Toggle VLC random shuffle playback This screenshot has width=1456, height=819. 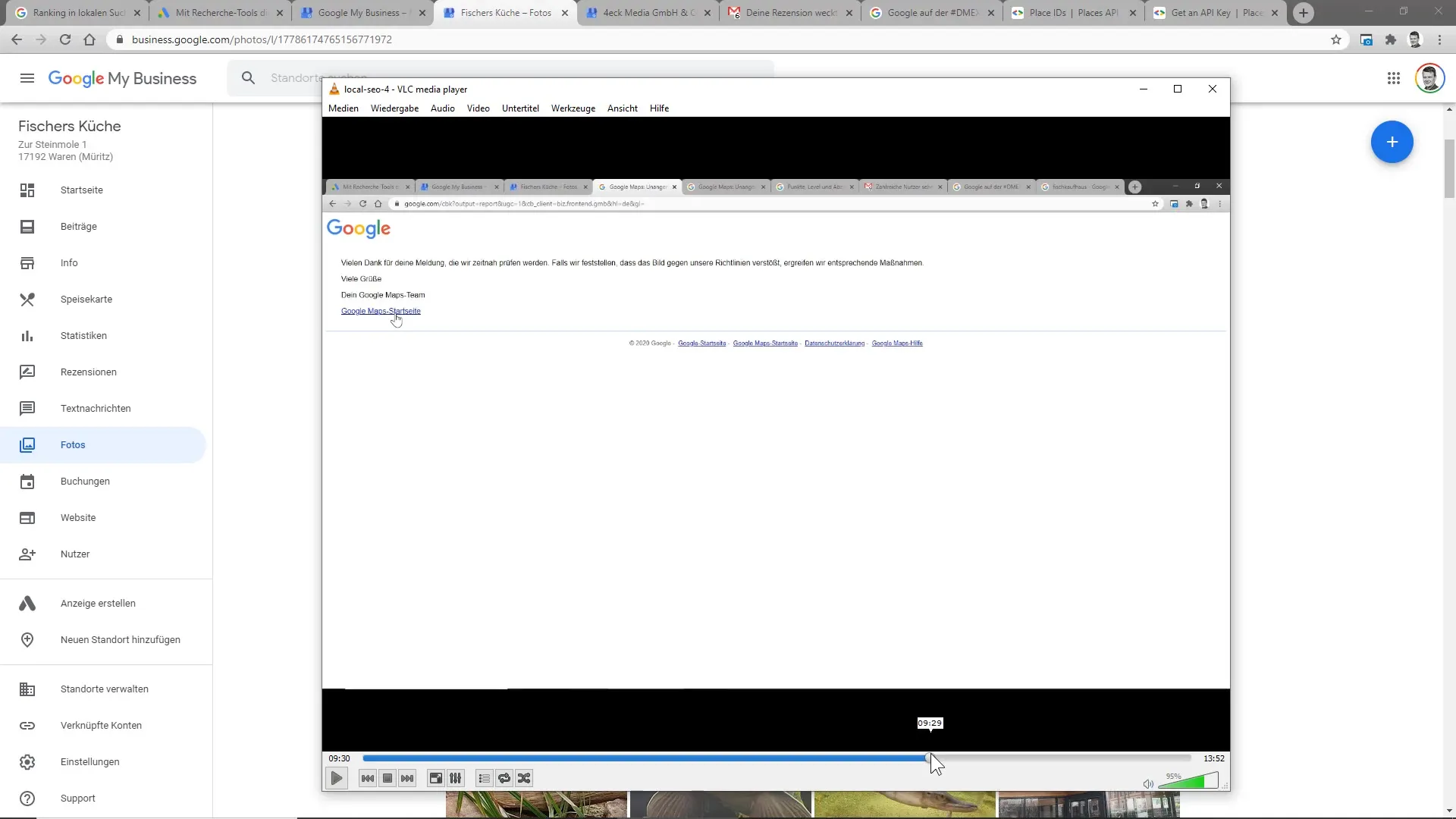click(524, 778)
